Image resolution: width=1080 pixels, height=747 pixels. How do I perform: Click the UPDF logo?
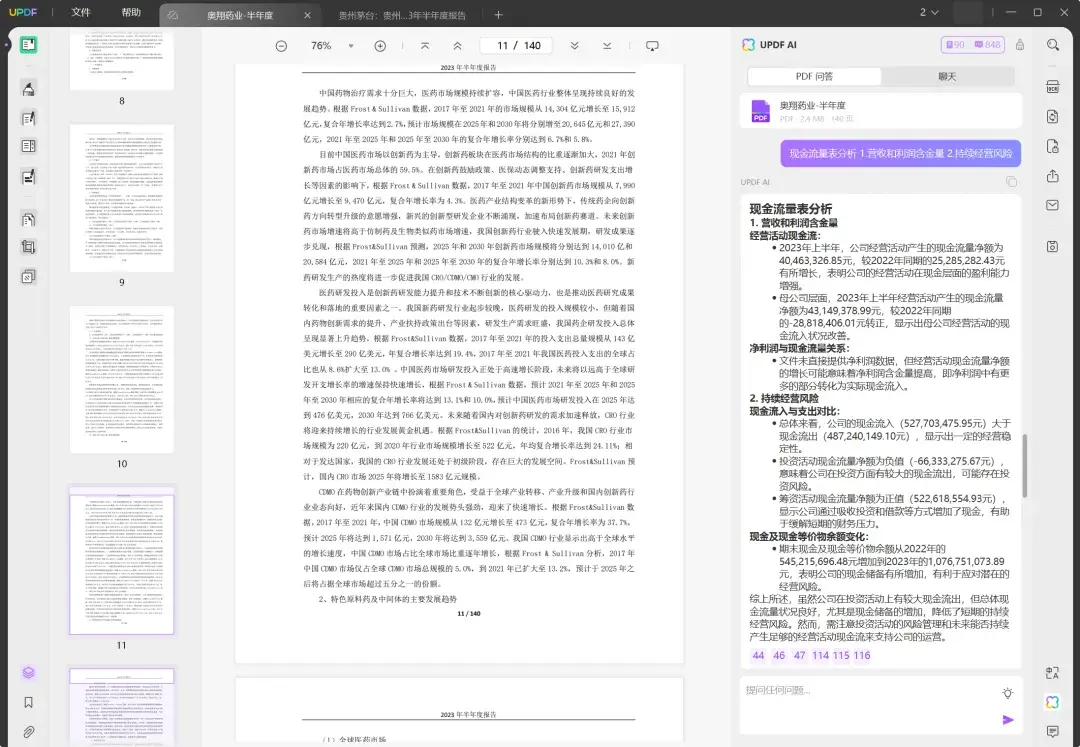click(23, 12)
